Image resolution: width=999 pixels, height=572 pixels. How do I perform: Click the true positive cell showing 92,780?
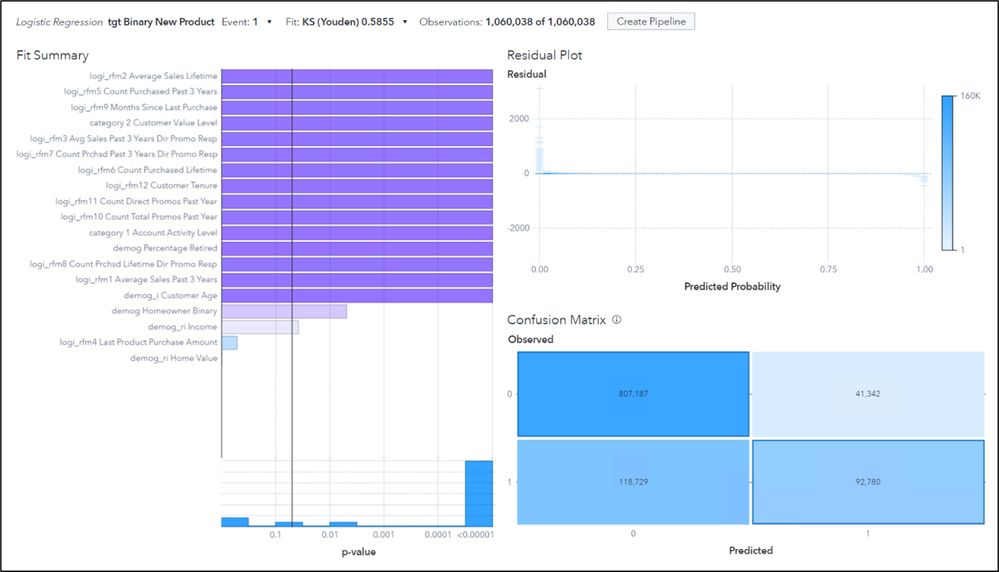[866, 481]
